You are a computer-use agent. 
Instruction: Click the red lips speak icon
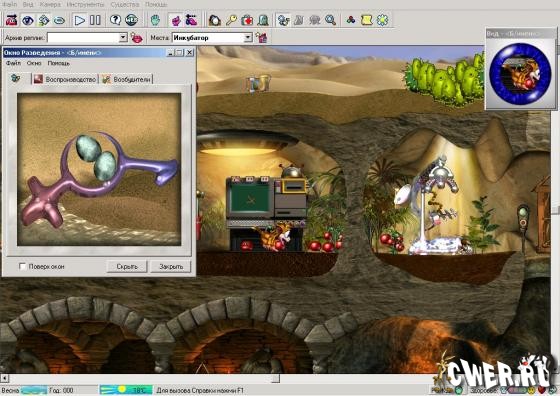coord(136,37)
